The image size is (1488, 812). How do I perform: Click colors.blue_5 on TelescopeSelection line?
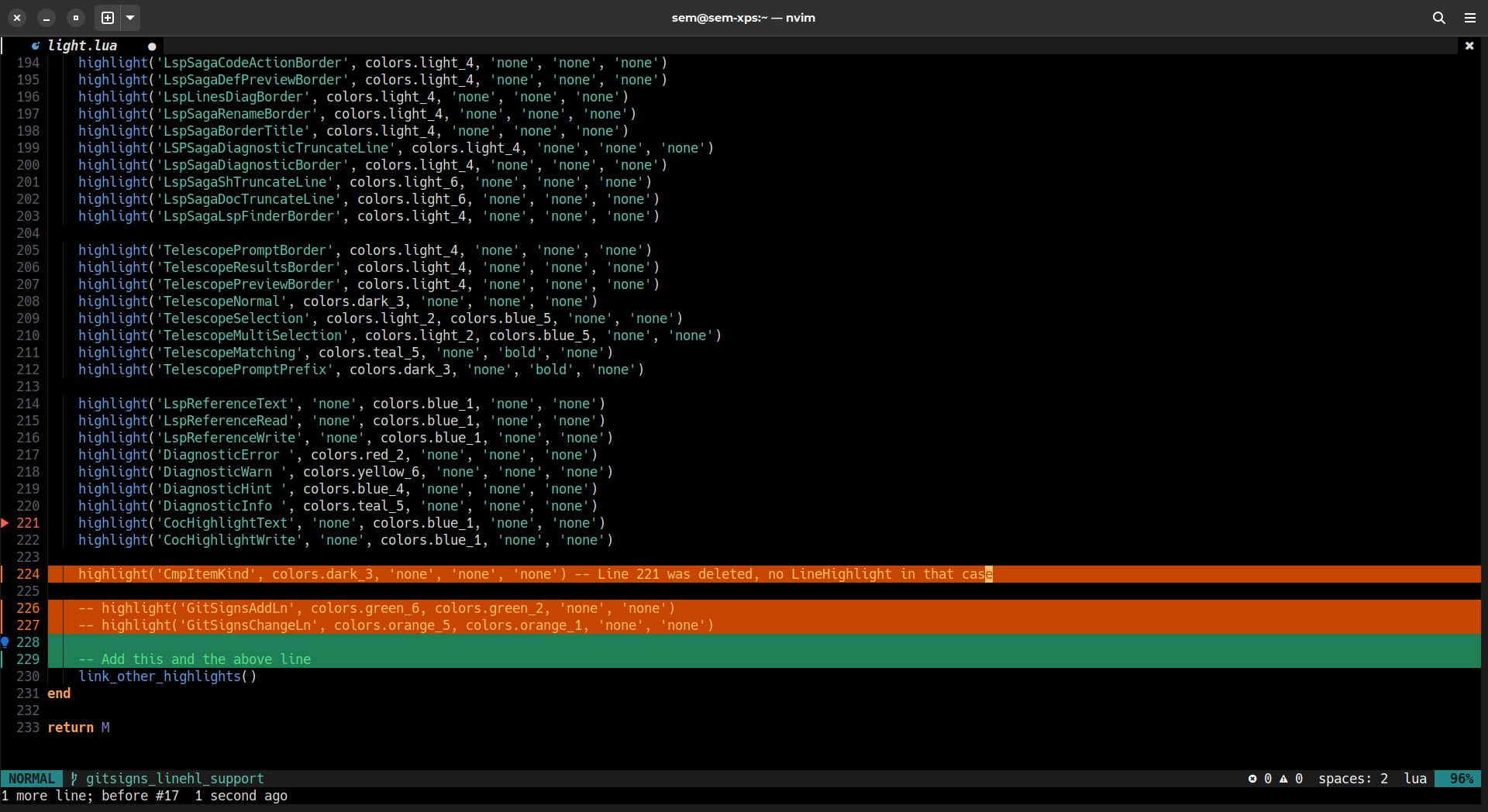501,318
